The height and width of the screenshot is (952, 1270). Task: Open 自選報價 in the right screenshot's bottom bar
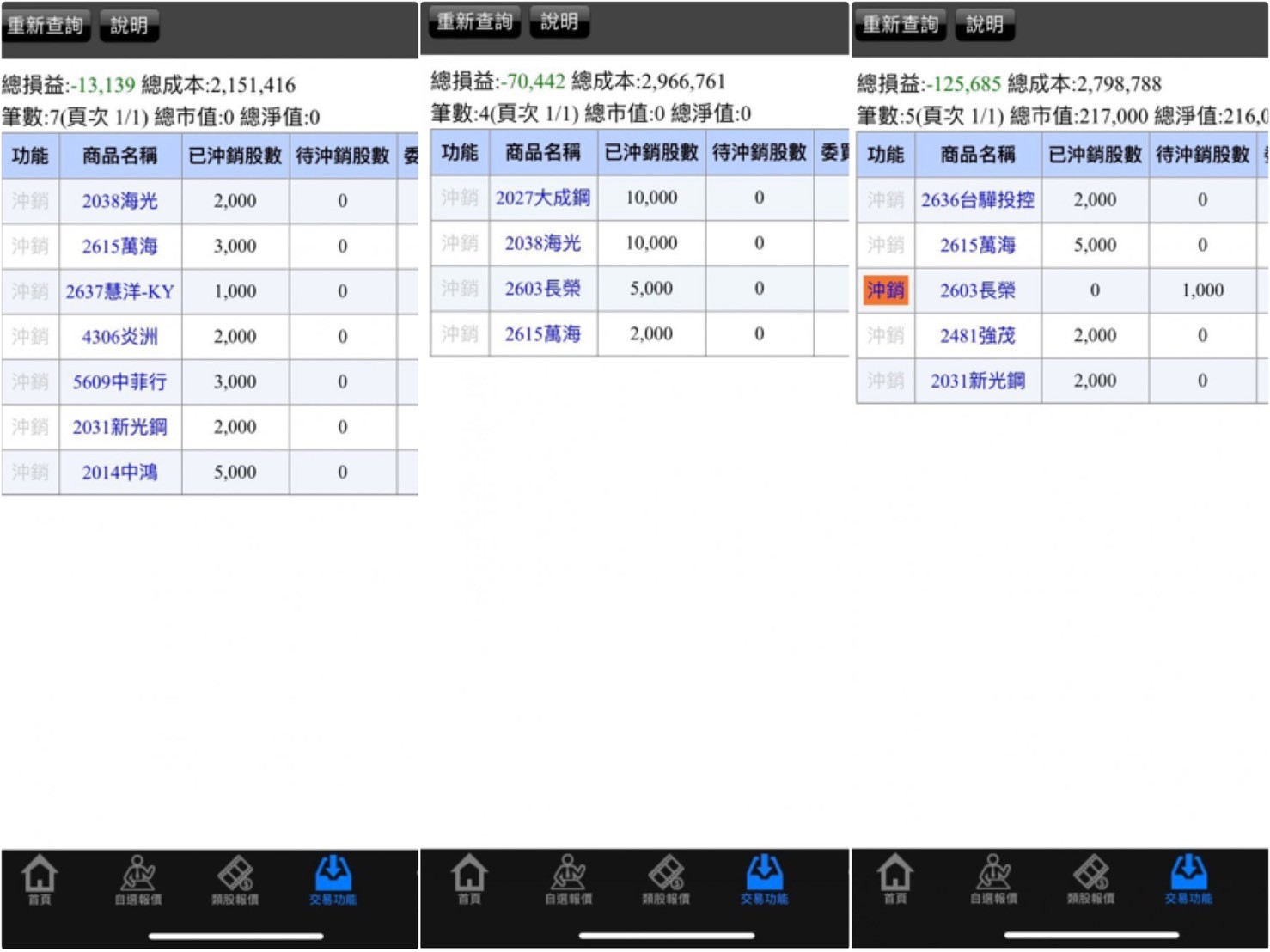[993, 878]
